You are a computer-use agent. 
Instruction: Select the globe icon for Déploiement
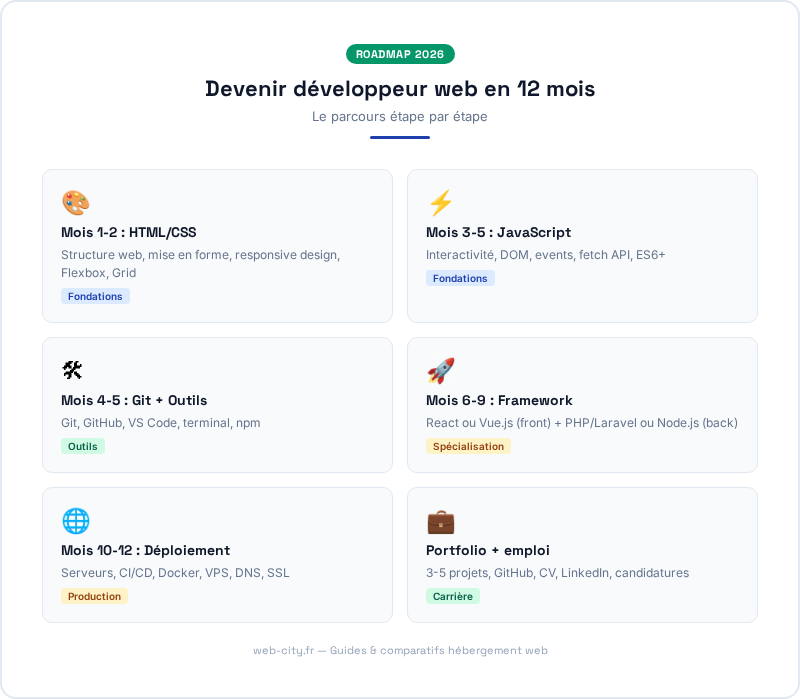(x=75, y=520)
